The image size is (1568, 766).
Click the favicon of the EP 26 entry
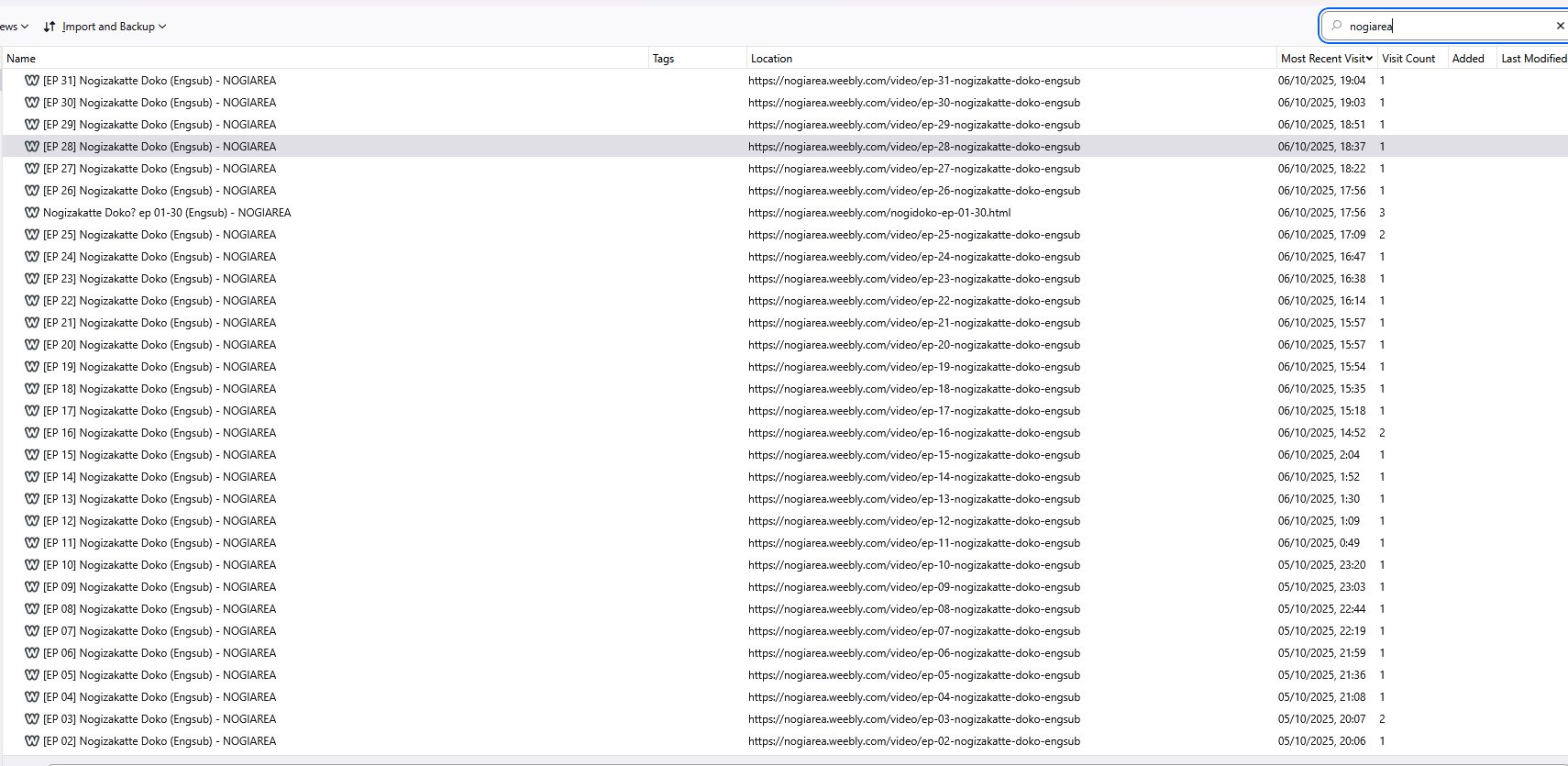[32, 191]
